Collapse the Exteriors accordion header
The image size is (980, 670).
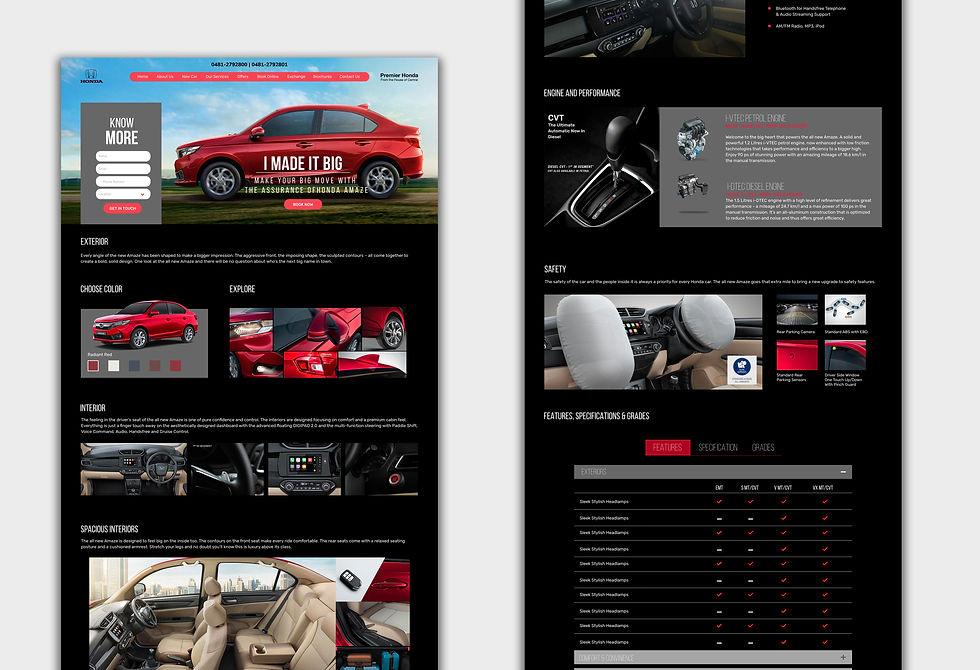coord(713,472)
